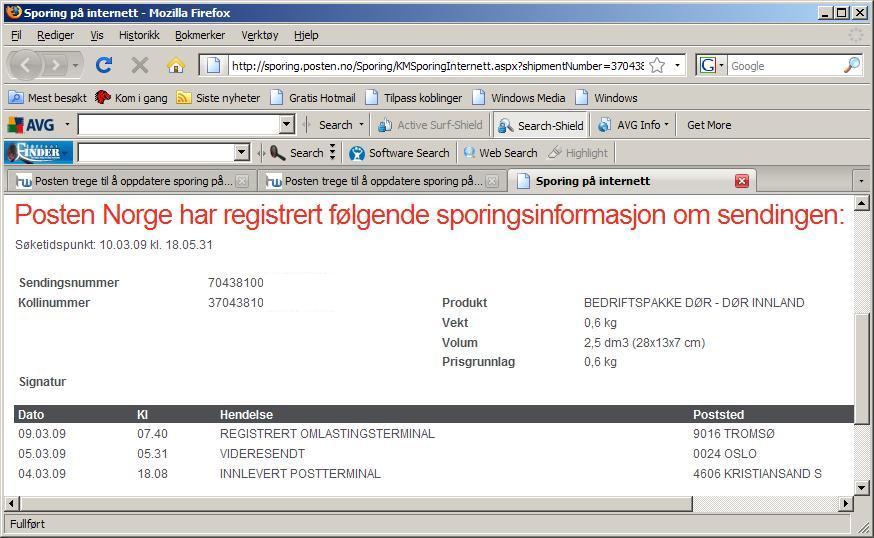Click the VIDERESENDT event row
Image resolution: width=874 pixels, height=538 pixels.
[x=434, y=454]
